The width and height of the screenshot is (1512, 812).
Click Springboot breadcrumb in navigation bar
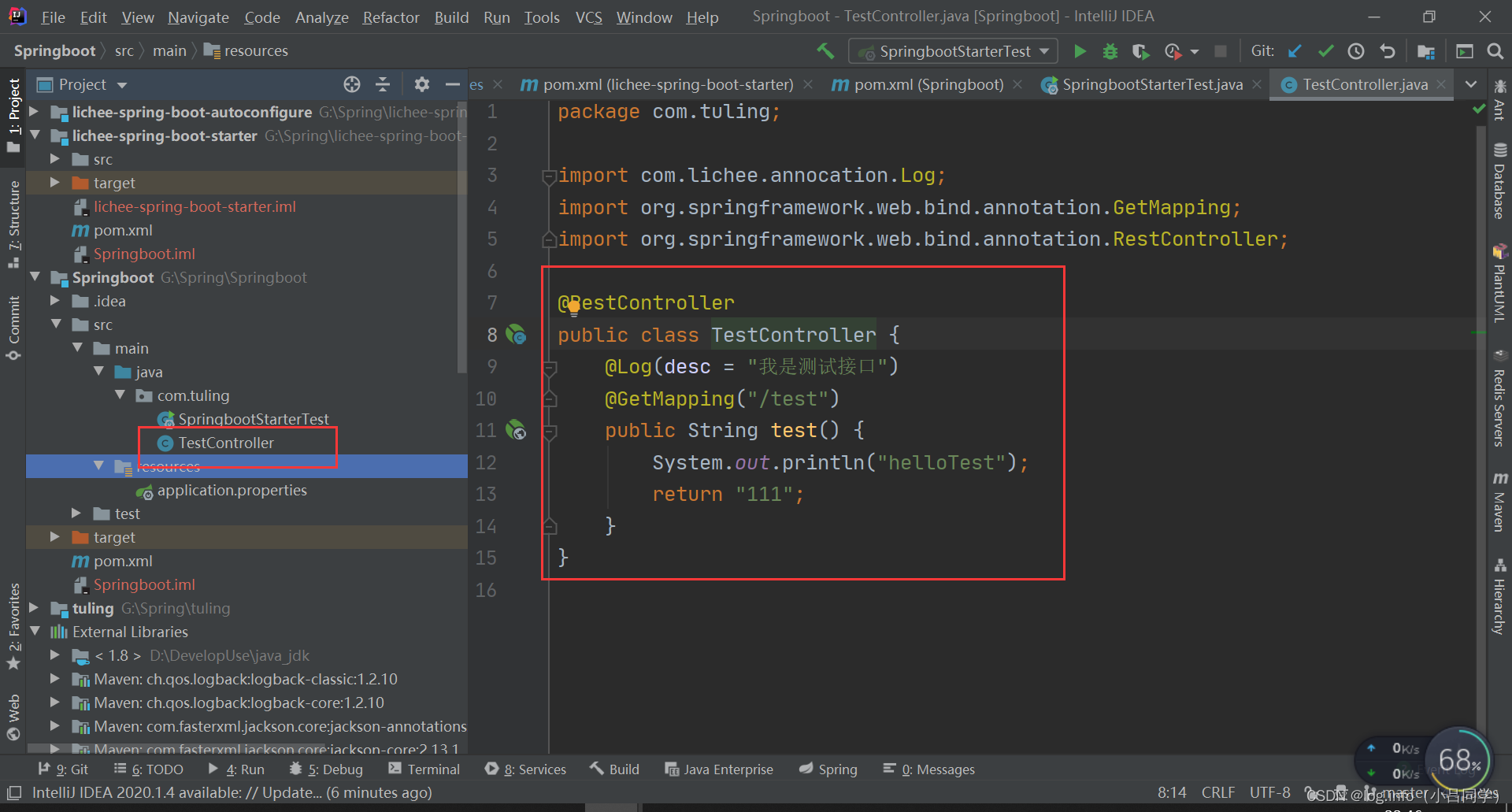pos(54,51)
